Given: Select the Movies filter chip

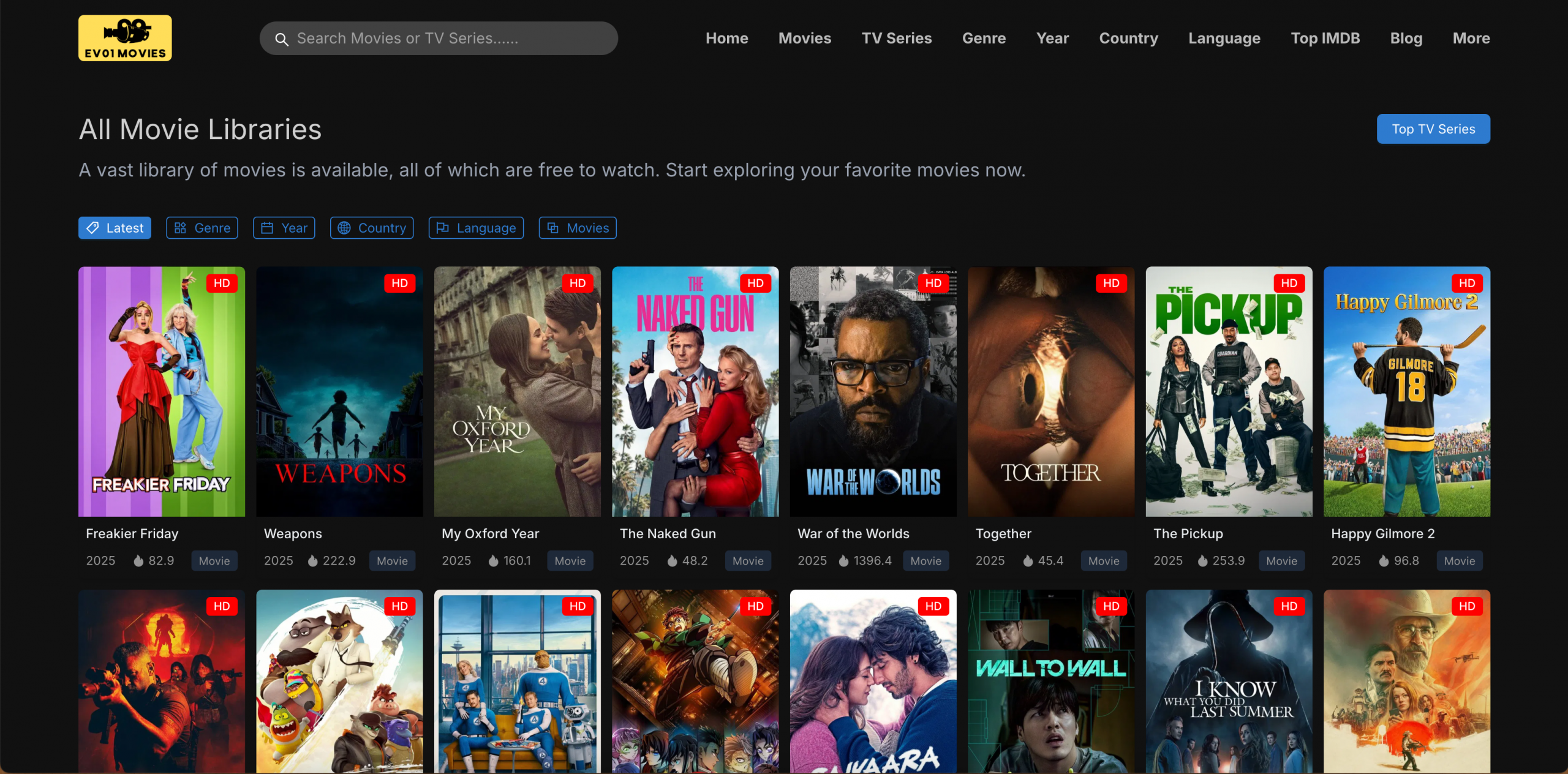Looking at the screenshot, I should tap(578, 228).
